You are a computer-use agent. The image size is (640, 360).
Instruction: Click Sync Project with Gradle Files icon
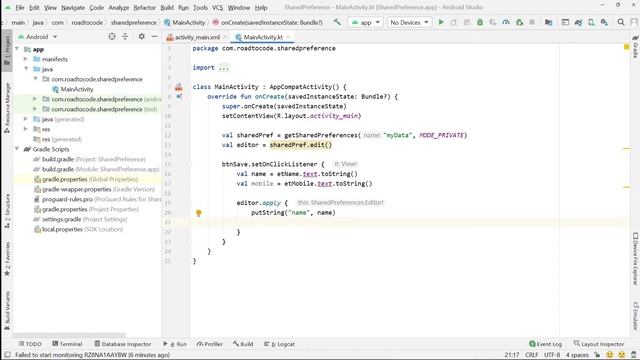pyautogui.click(x=578, y=22)
